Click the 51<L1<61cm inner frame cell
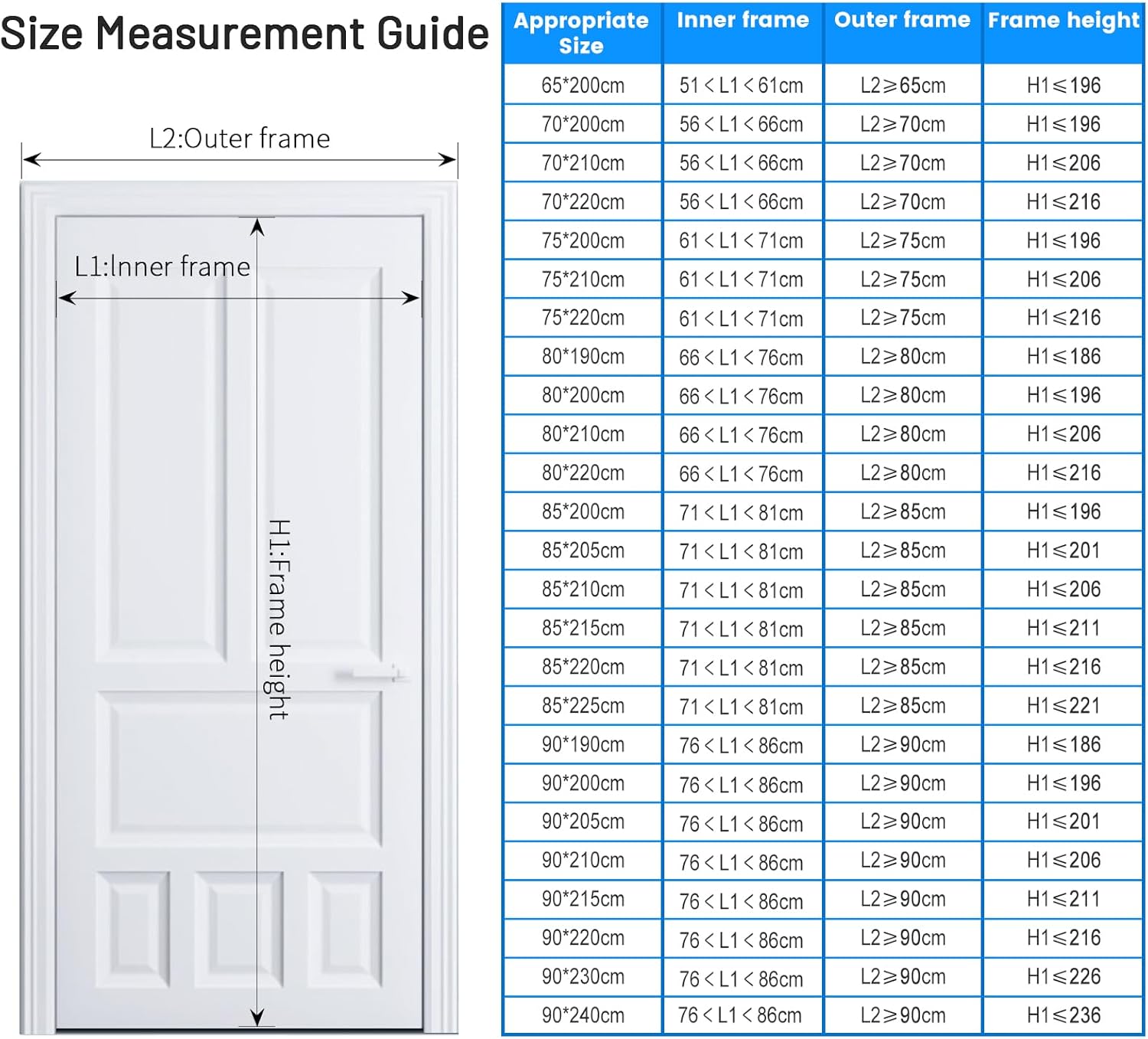This screenshot has height=1039, width=1148. click(x=741, y=85)
